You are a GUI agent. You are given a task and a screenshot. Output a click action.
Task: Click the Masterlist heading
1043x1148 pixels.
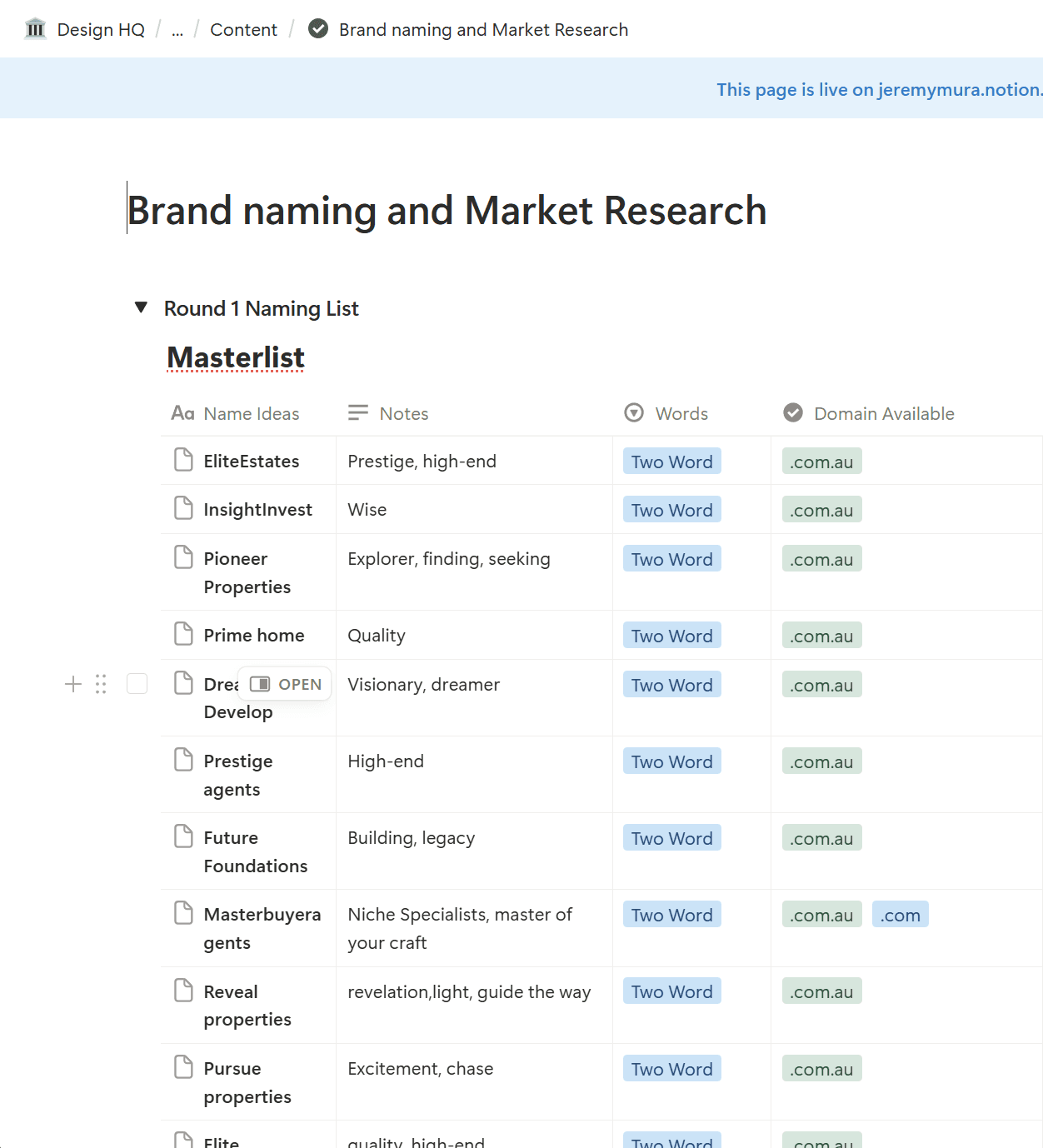pos(236,357)
